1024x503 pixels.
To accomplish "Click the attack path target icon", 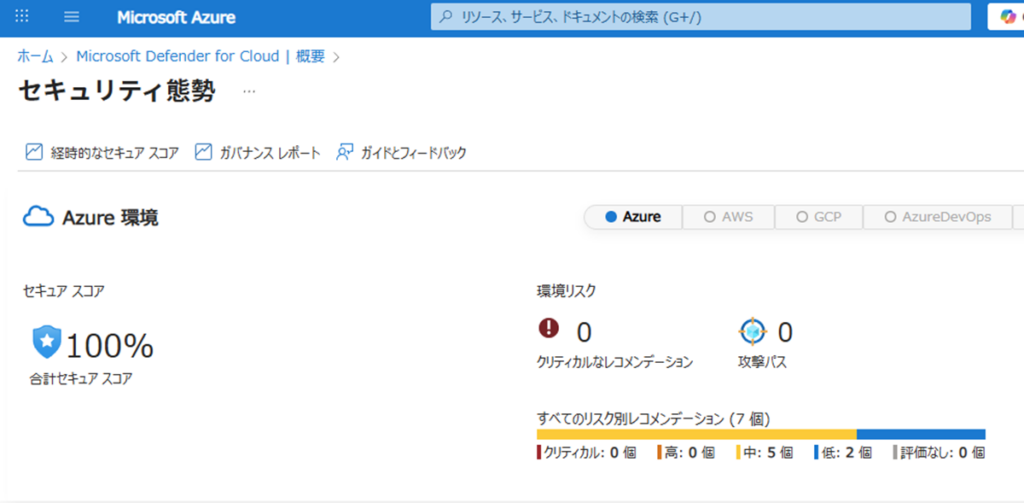I will pyautogui.click(x=752, y=330).
